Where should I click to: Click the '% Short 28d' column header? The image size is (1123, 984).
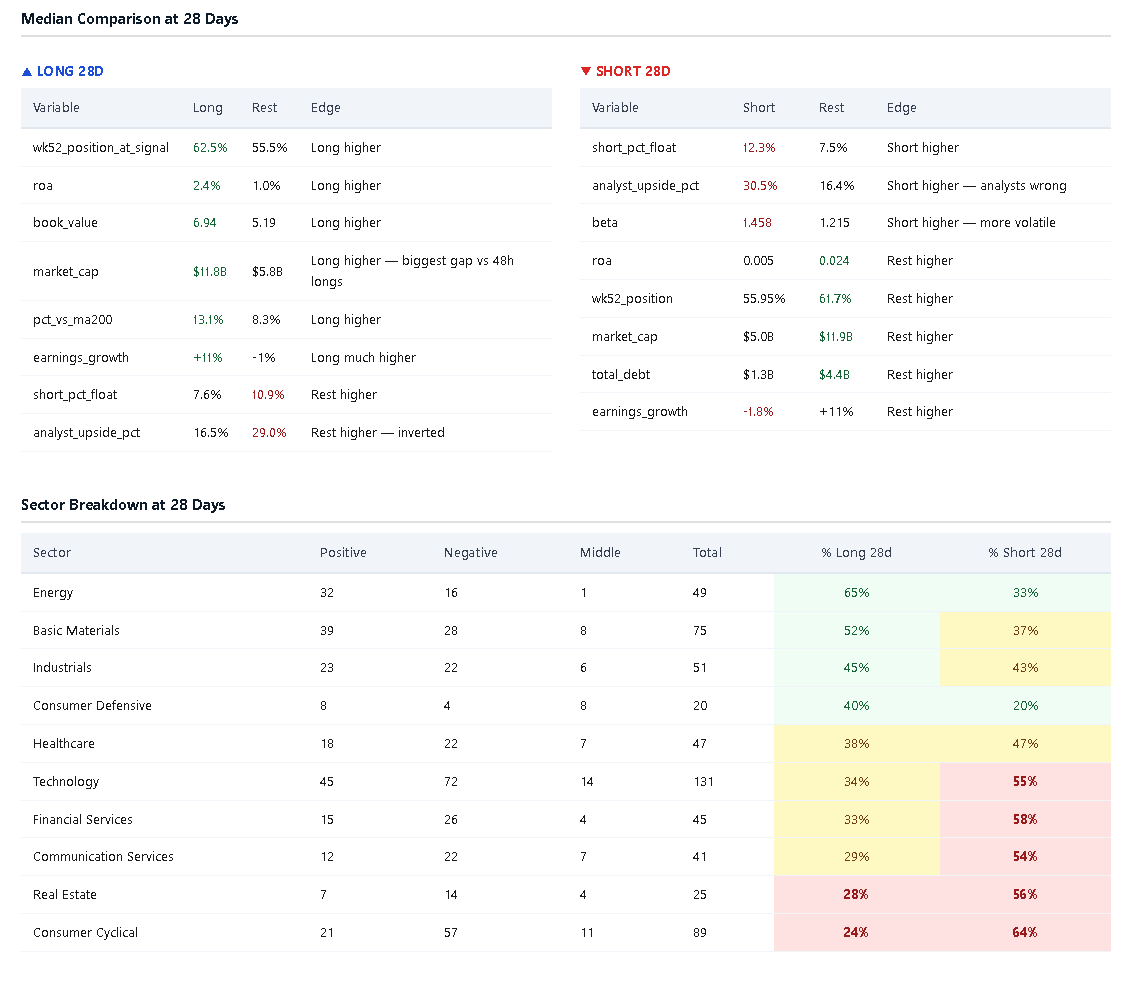tap(1025, 553)
